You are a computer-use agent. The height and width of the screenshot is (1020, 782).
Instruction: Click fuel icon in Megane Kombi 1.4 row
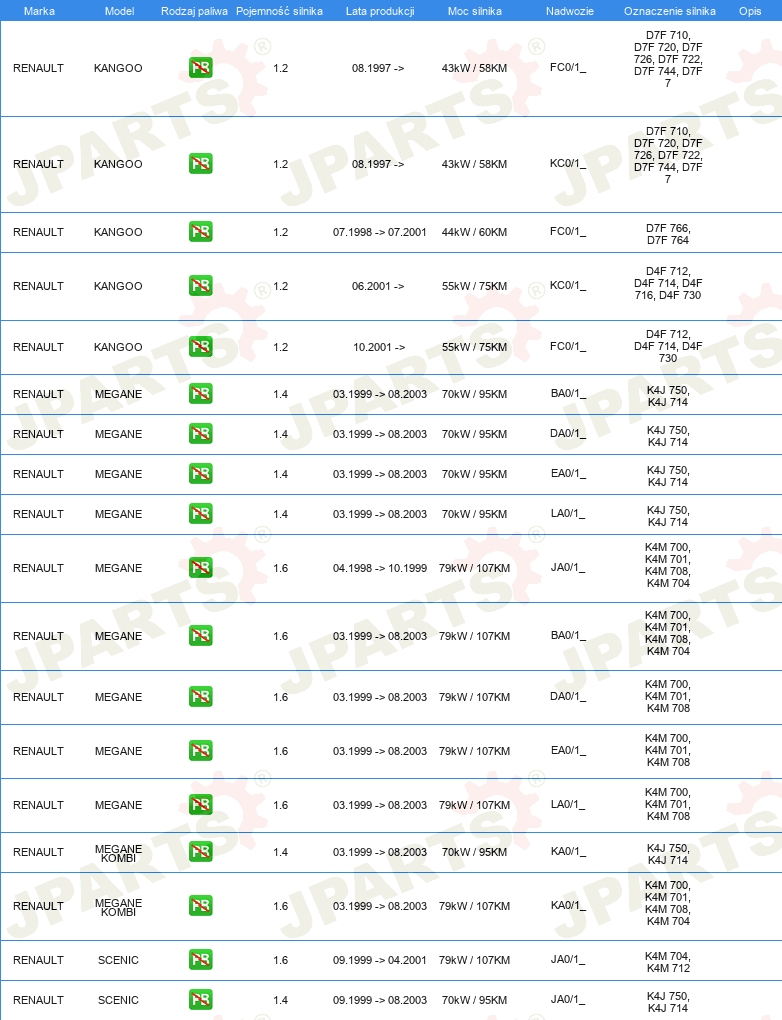[x=200, y=852]
